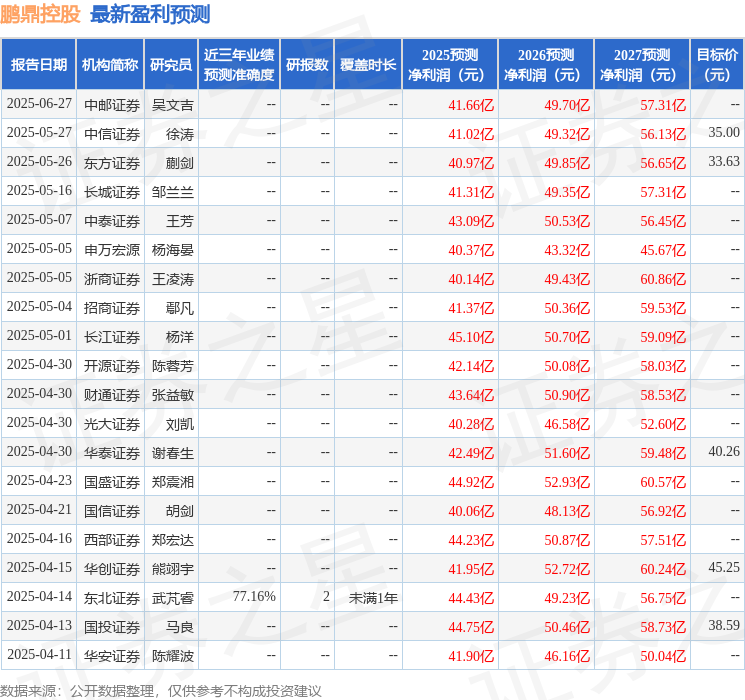This screenshot has height=700, width=745.
Task: Select the 东方证券 institution cell
Action: coord(112,163)
